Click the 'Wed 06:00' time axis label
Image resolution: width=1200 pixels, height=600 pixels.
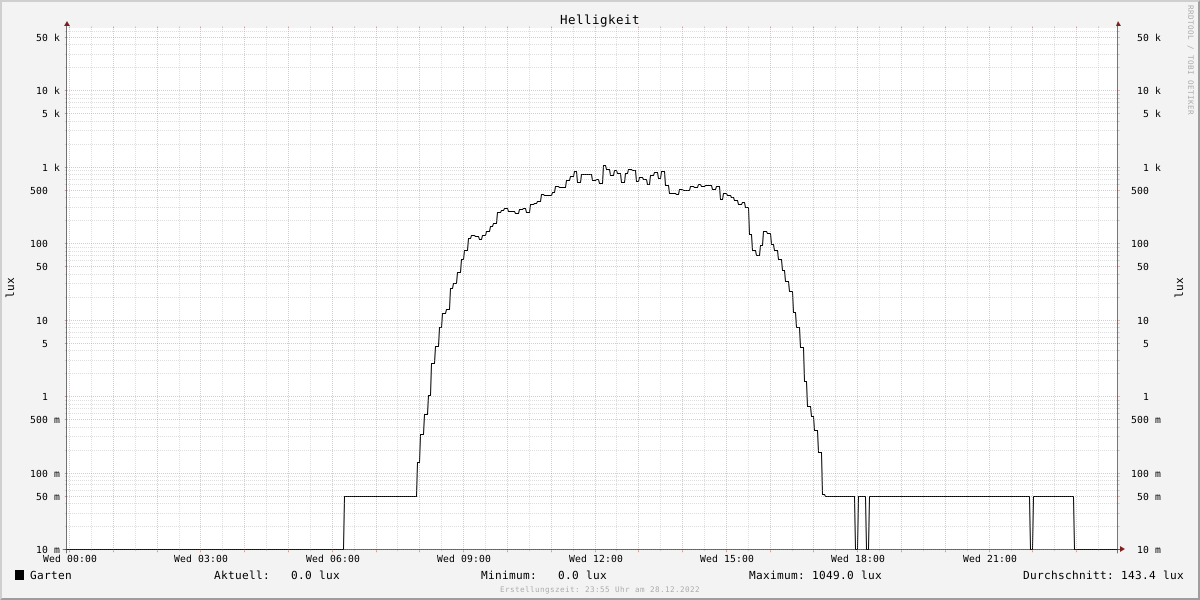click(x=333, y=559)
